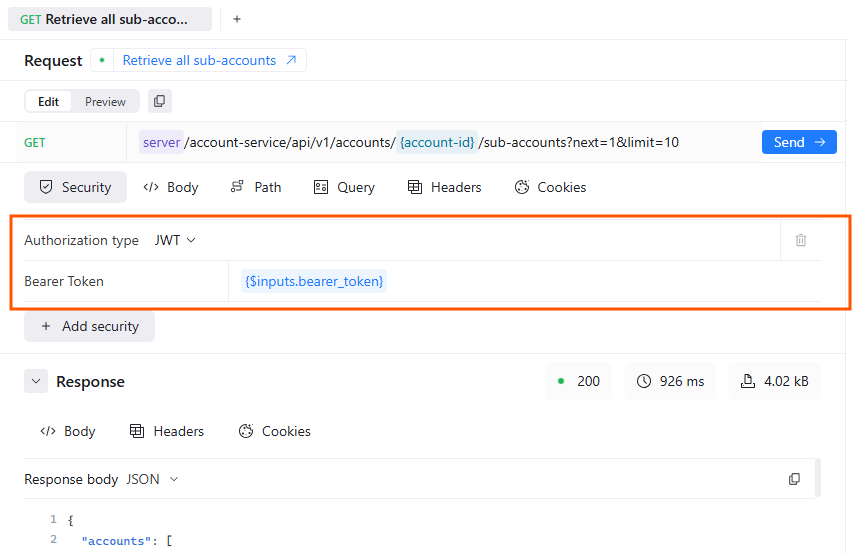This screenshot has height=554, width=852.
Task: Click the 200 status badge
Action: [x=578, y=381]
